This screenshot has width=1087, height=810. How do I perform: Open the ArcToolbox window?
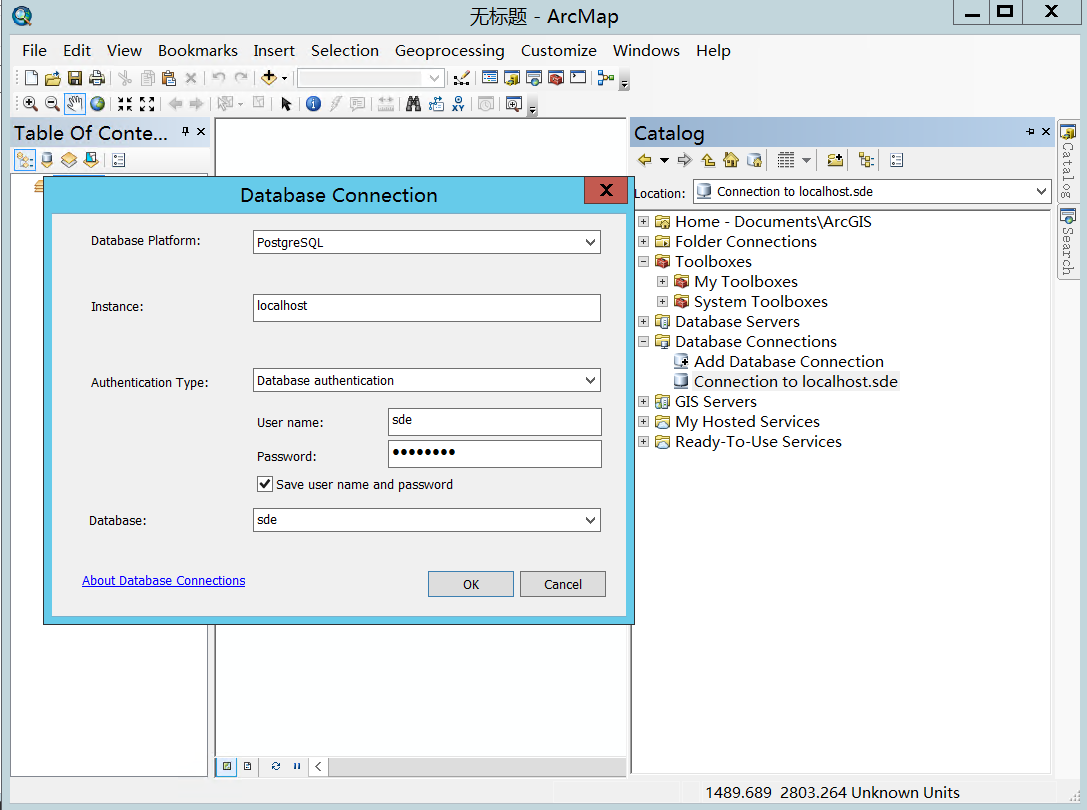(556, 78)
